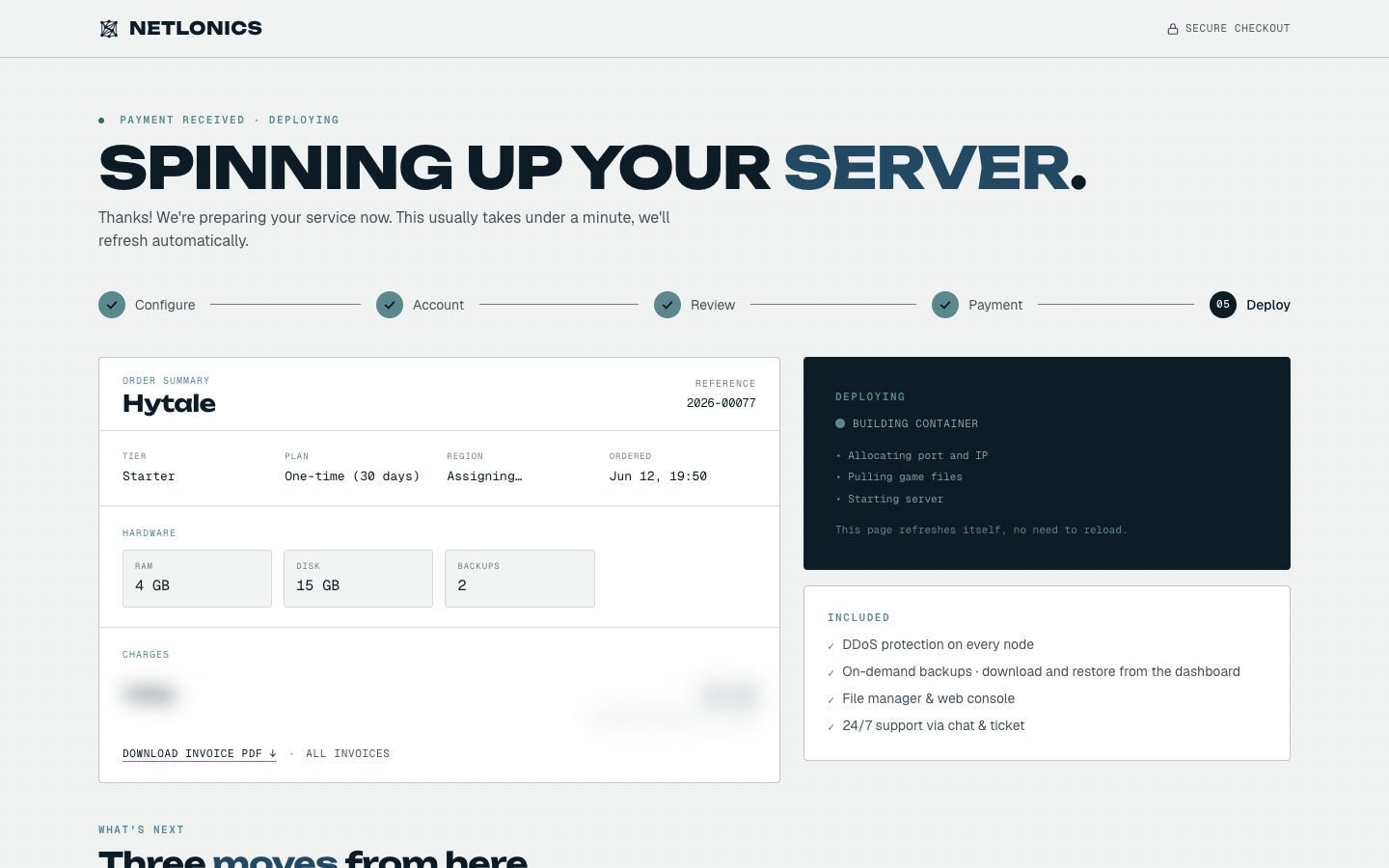Click the Spinning Up Your Server heading

click(592, 168)
